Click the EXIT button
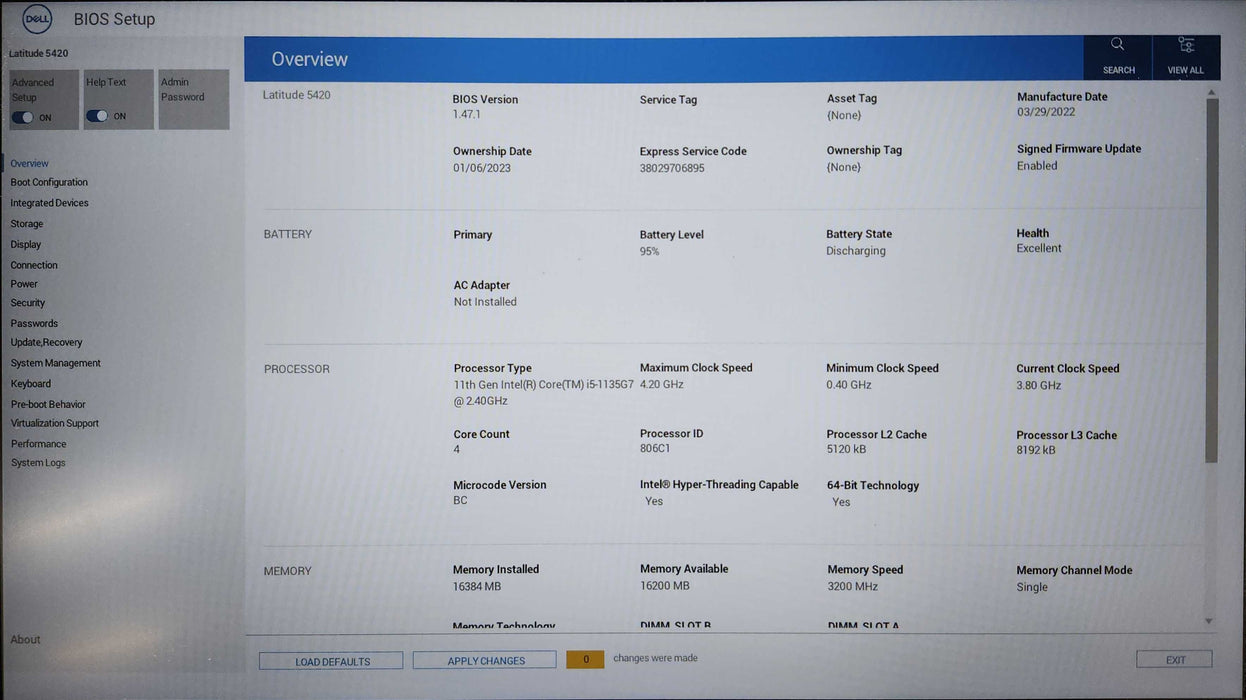Image resolution: width=1246 pixels, height=700 pixels. 1173,659
